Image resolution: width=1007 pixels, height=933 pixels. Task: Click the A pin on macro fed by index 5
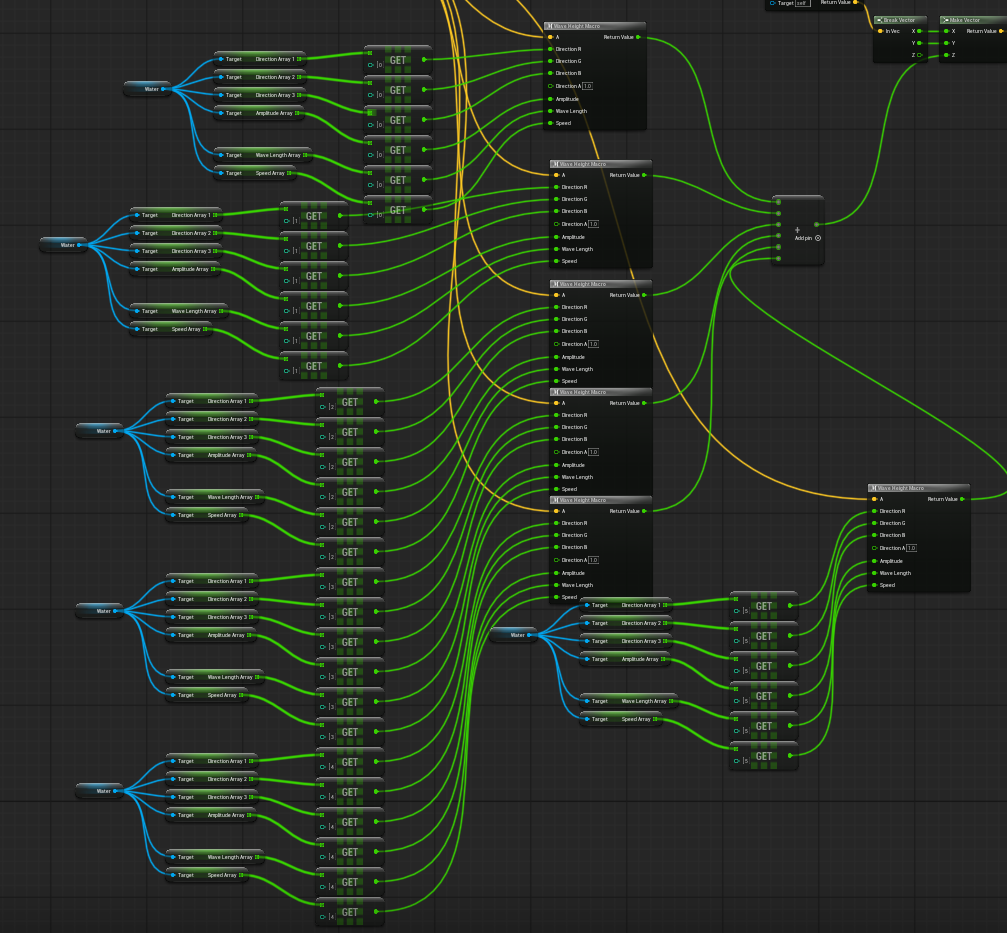[x=877, y=499]
